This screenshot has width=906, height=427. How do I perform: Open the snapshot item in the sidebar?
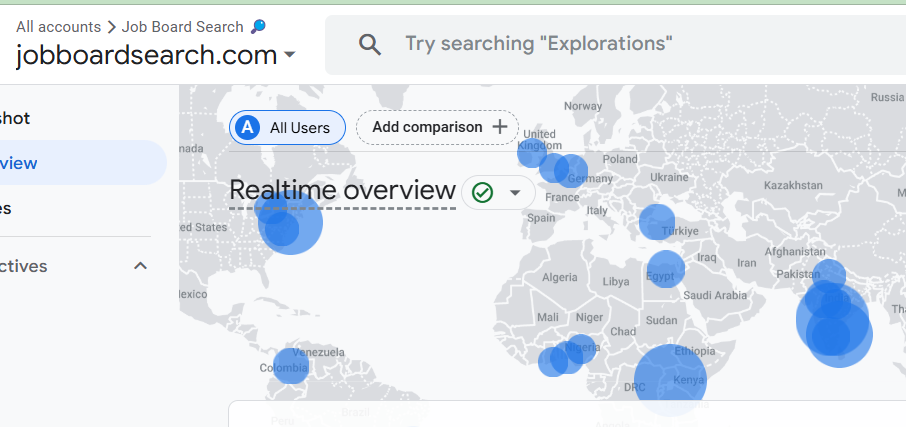click(15, 118)
